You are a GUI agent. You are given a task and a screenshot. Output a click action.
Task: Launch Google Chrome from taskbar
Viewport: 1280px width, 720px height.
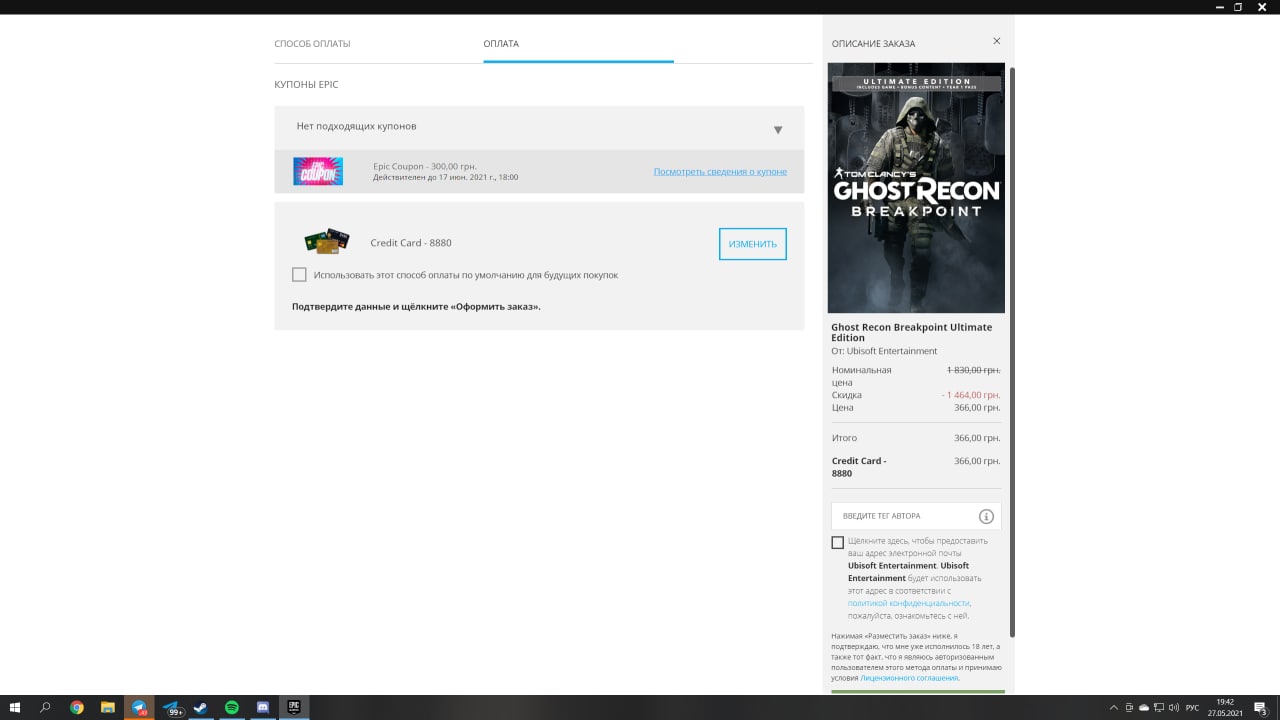(x=77, y=707)
